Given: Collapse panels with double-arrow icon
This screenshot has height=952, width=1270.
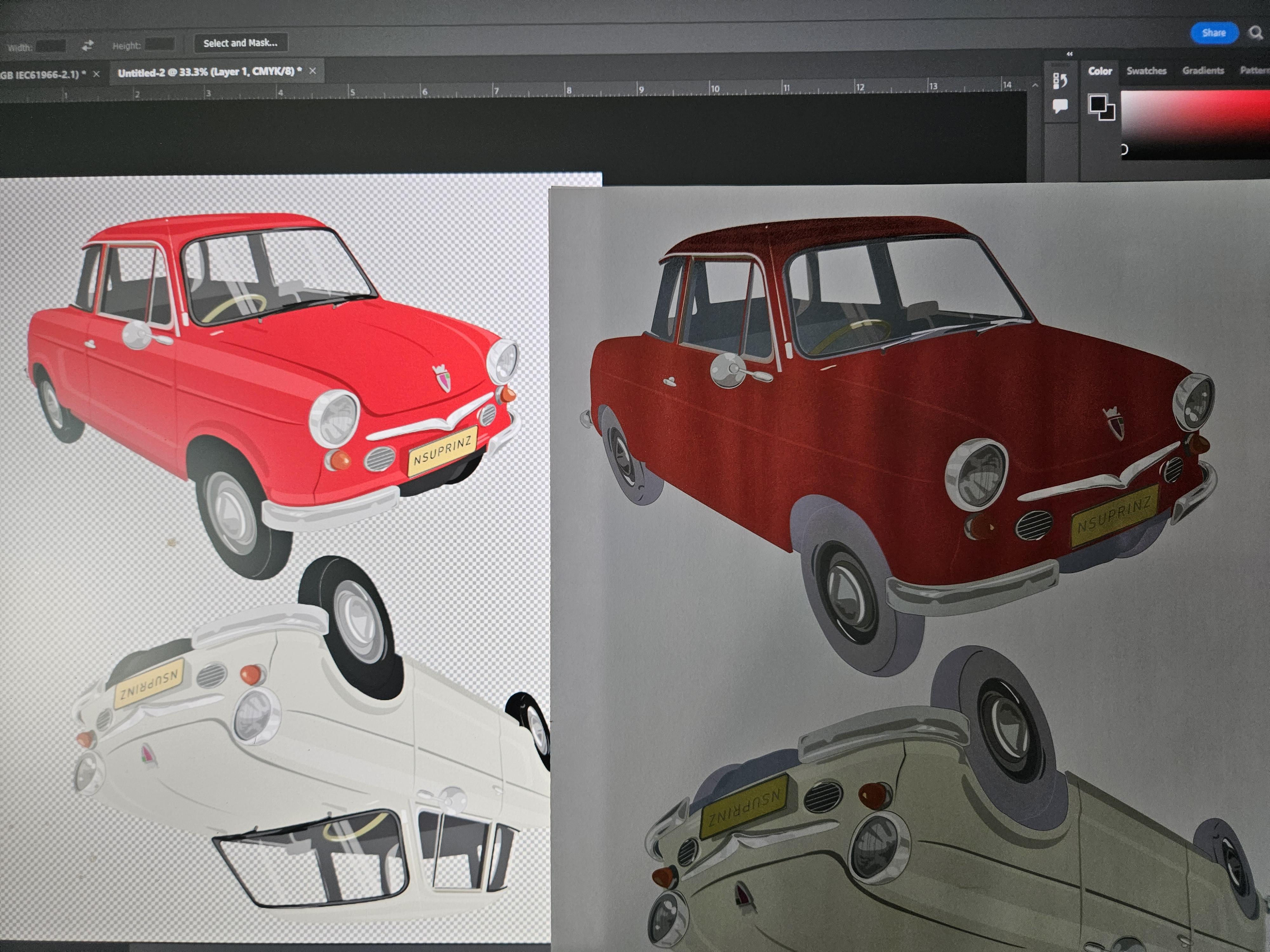Looking at the screenshot, I should 1069,54.
